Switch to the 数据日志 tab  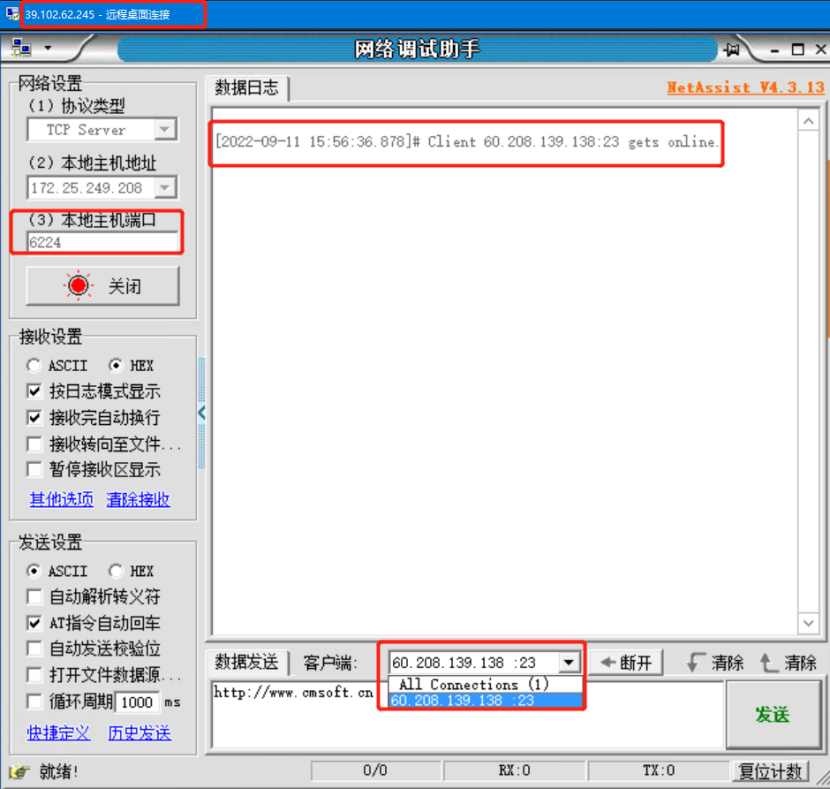coord(247,88)
